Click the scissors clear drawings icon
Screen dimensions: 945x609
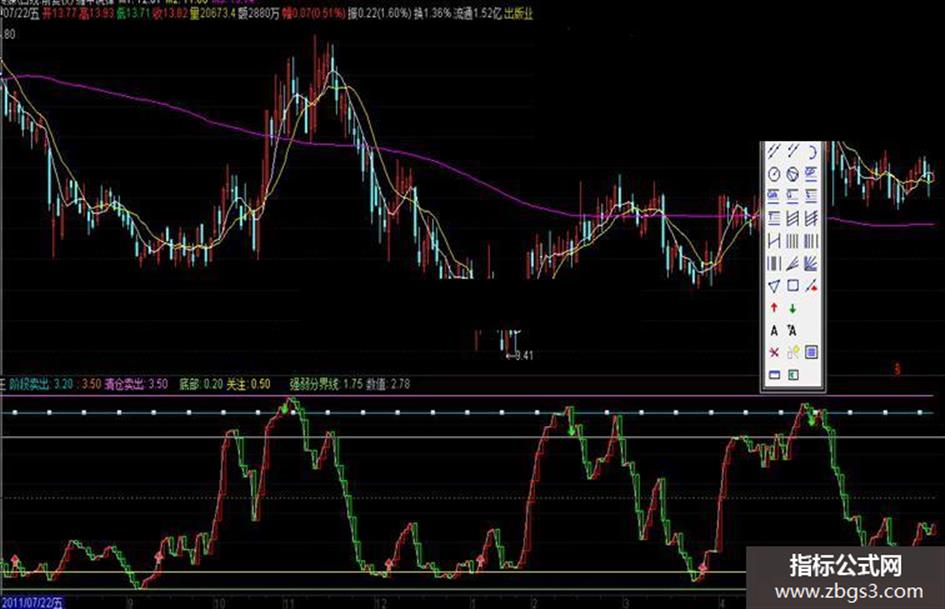(793, 352)
